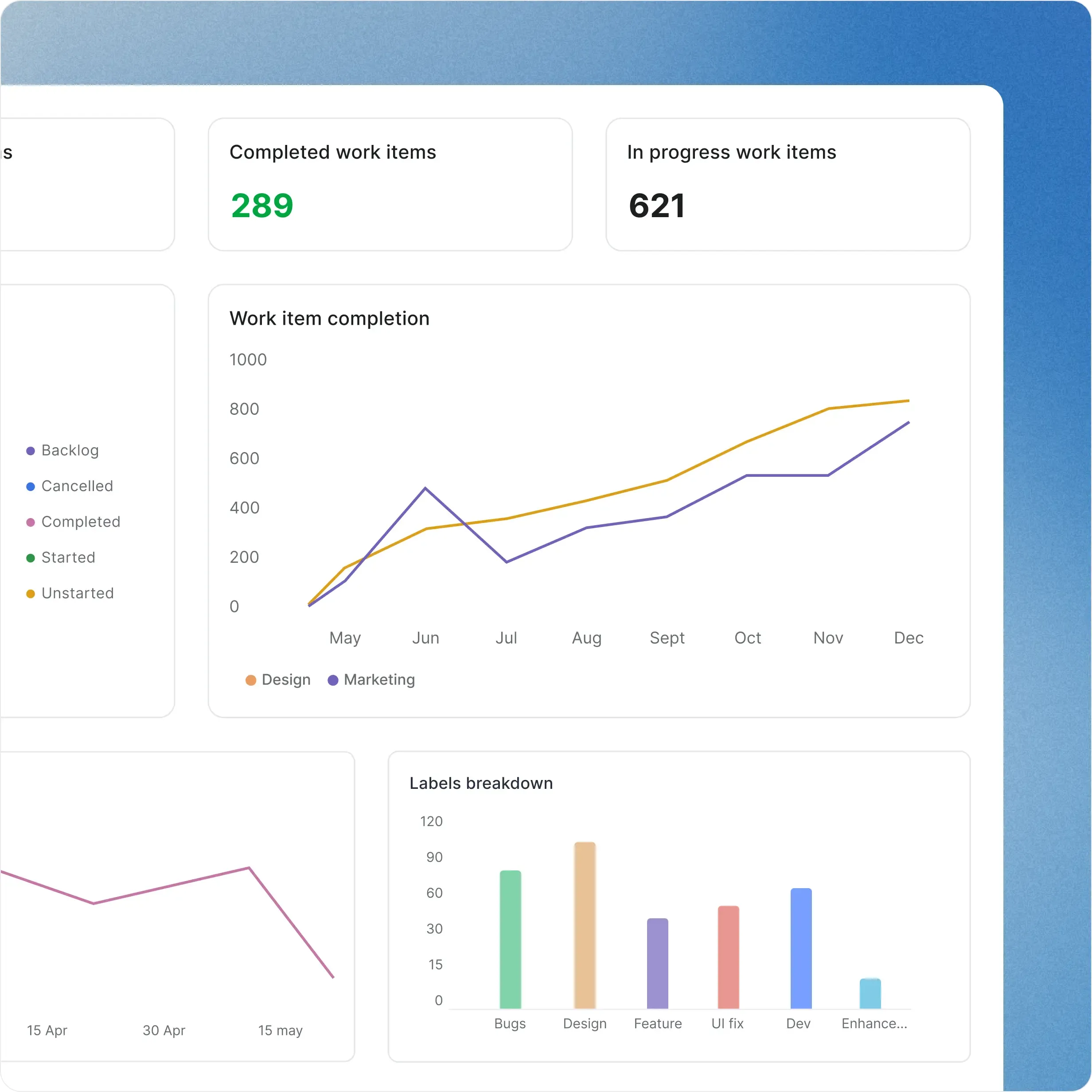Click the Dec month label
Viewport: 1092px width, 1092px height.
[909, 638]
